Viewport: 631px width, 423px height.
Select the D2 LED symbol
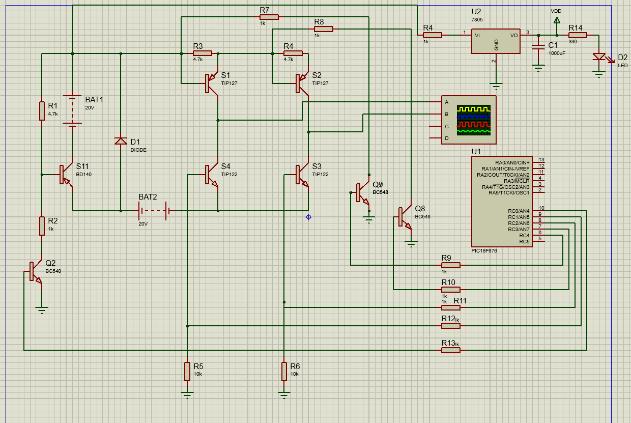coord(602,58)
